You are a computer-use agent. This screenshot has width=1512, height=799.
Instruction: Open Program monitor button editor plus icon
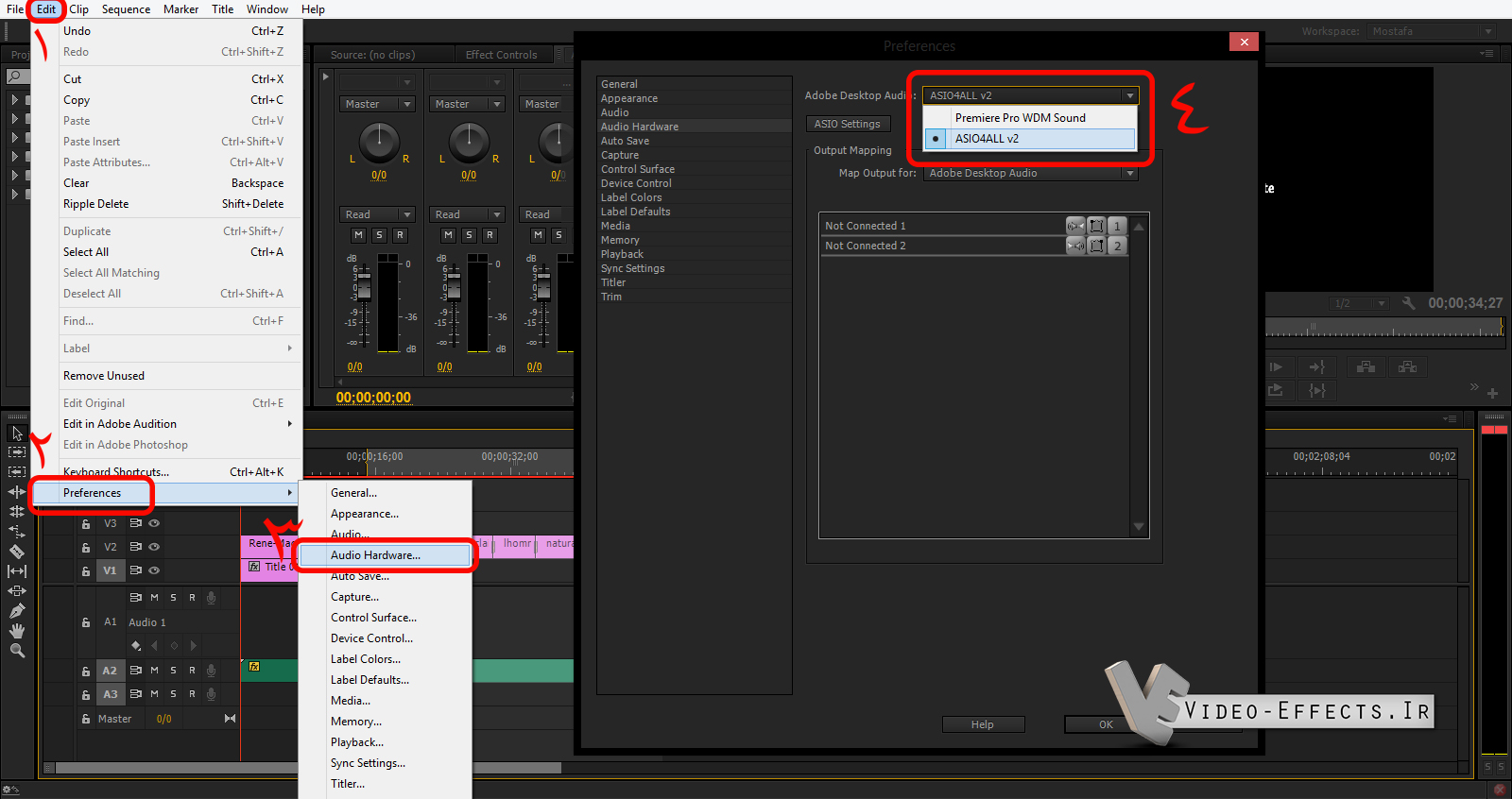pos(1492,393)
